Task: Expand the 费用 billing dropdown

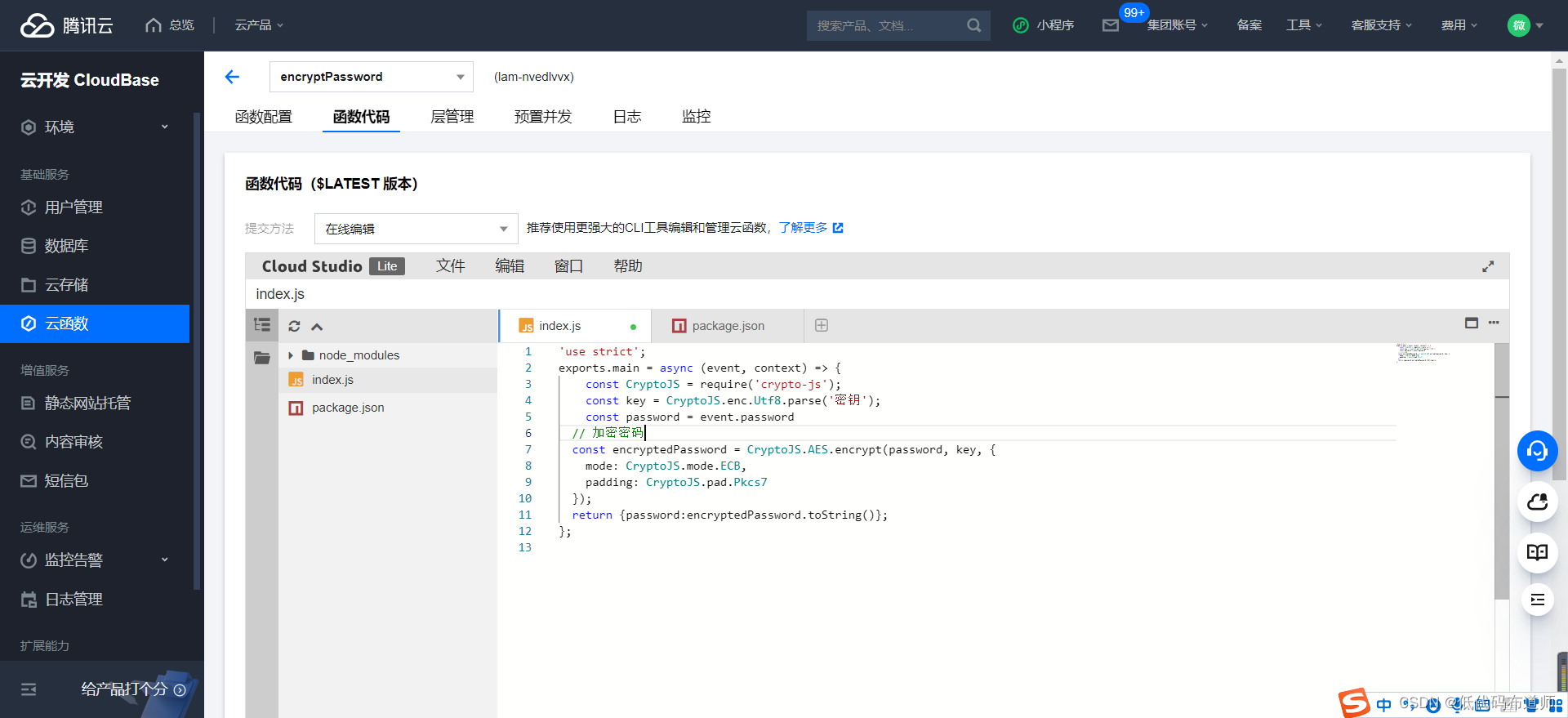Action: click(x=1459, y=25)
